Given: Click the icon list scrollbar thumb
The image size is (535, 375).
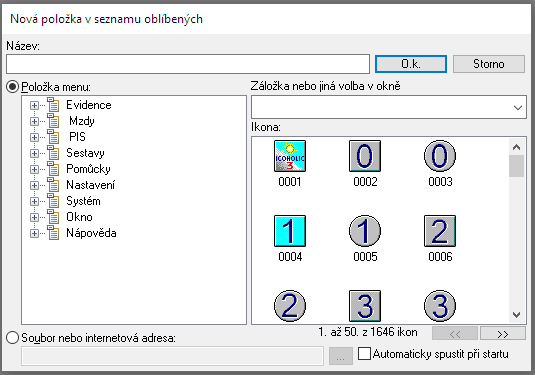Looking at the screenshot, I should (x=516, y=166).
